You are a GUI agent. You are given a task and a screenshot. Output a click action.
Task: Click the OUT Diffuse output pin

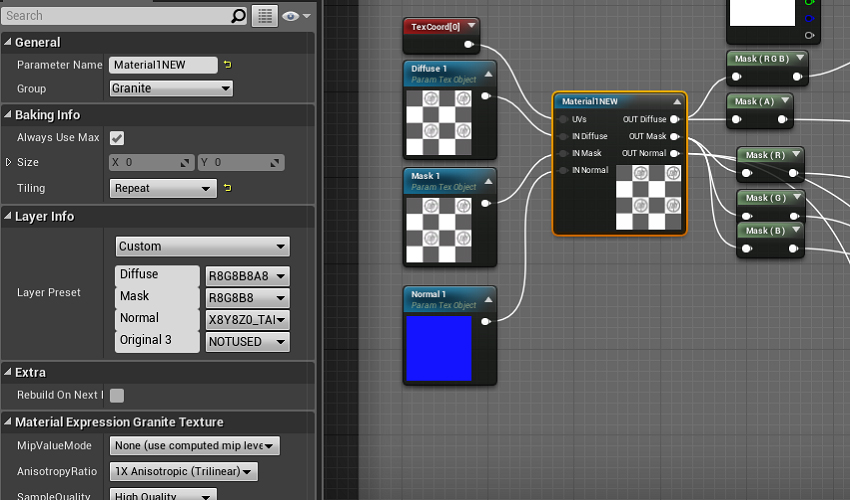[675, 120]
